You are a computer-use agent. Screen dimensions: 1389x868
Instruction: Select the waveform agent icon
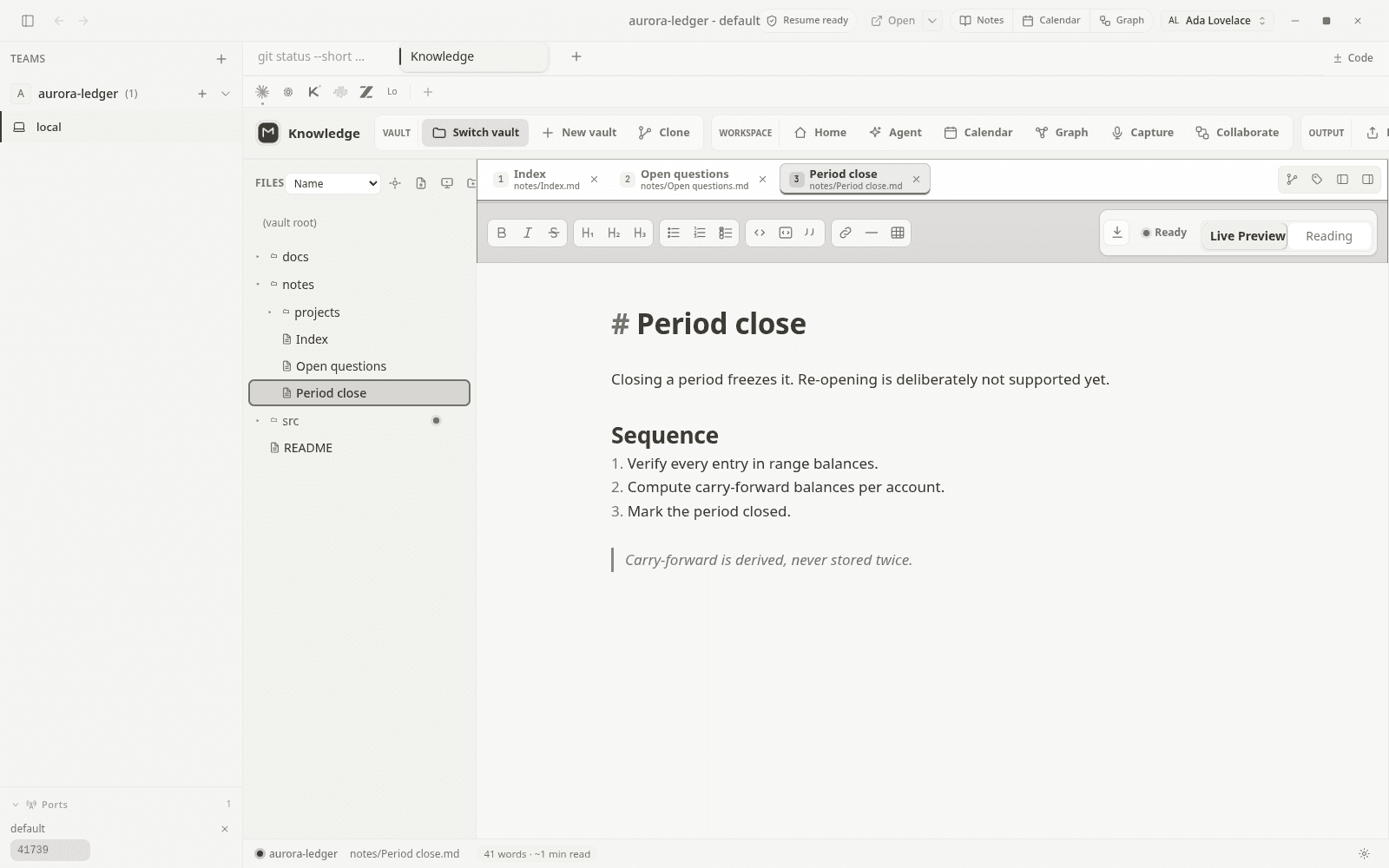[340, 92]
